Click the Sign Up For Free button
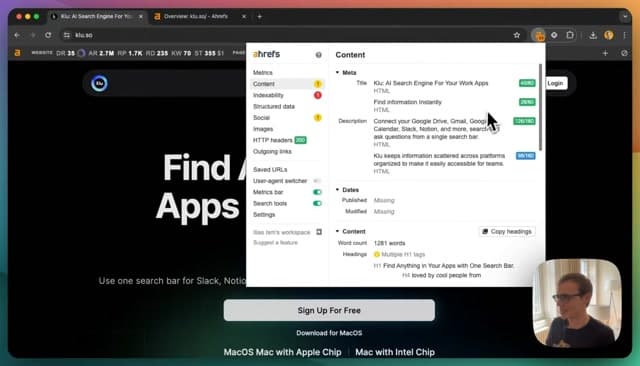The image size is (640, 366). click(x=329, y=311)
